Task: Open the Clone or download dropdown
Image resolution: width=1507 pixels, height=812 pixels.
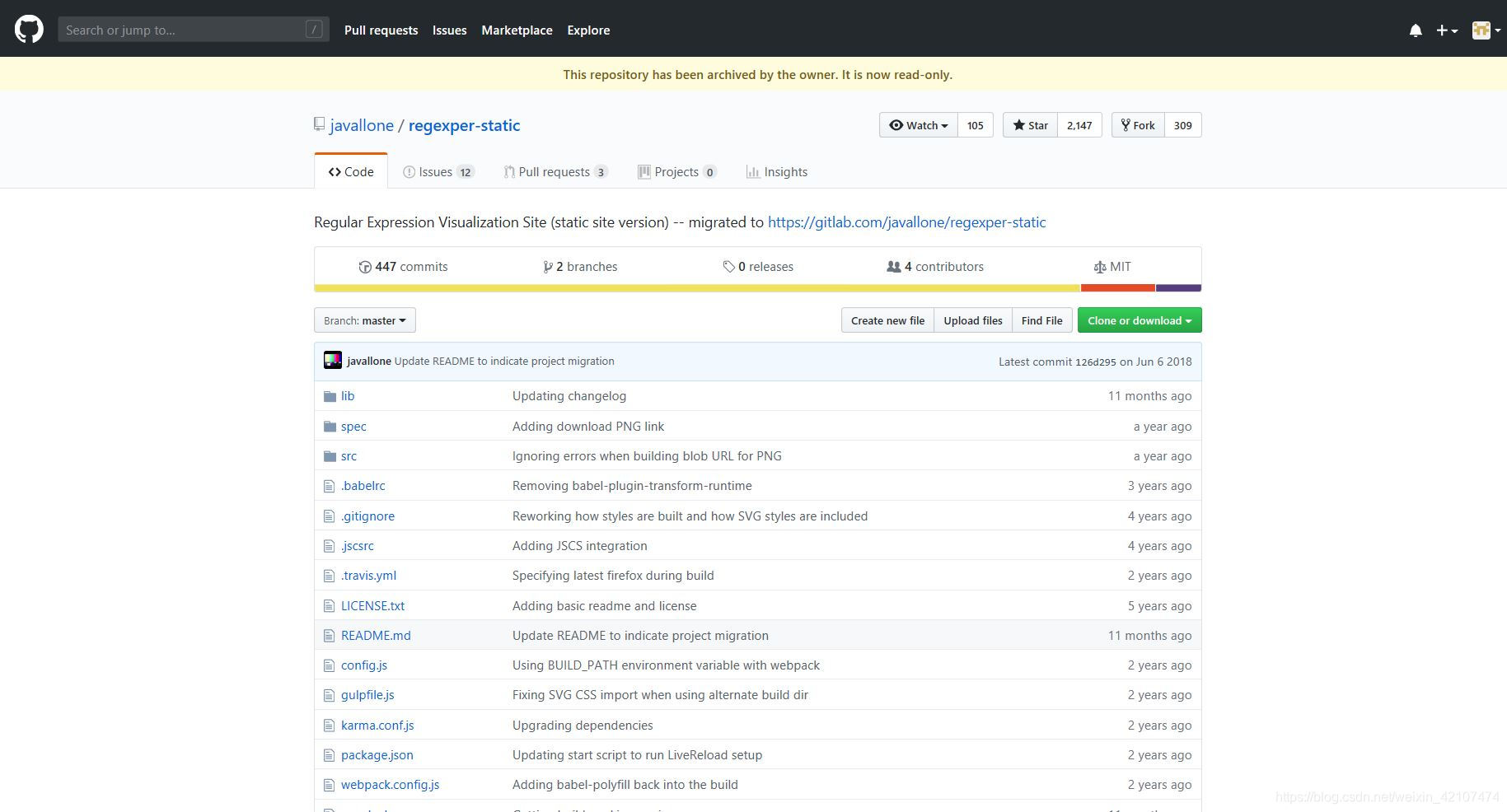Action: click(x=1140, y=320)
